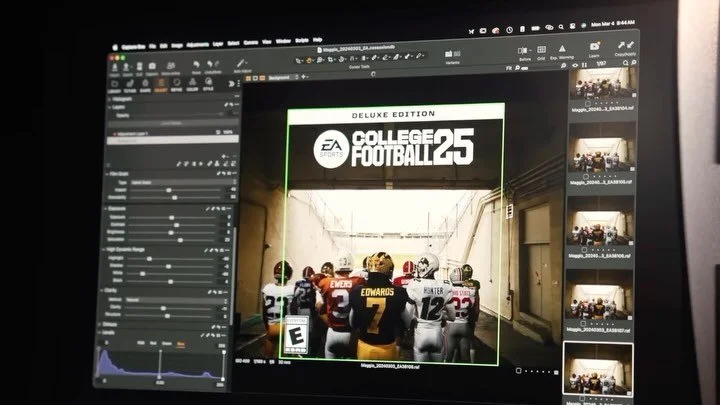720x405 pixels.
Task: Toggle the Exposure Warning triangle
Action: [x=562, y=51]
